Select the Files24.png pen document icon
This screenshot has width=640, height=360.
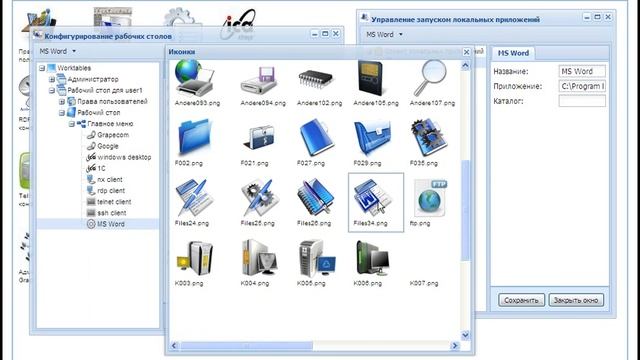point(194,198)
